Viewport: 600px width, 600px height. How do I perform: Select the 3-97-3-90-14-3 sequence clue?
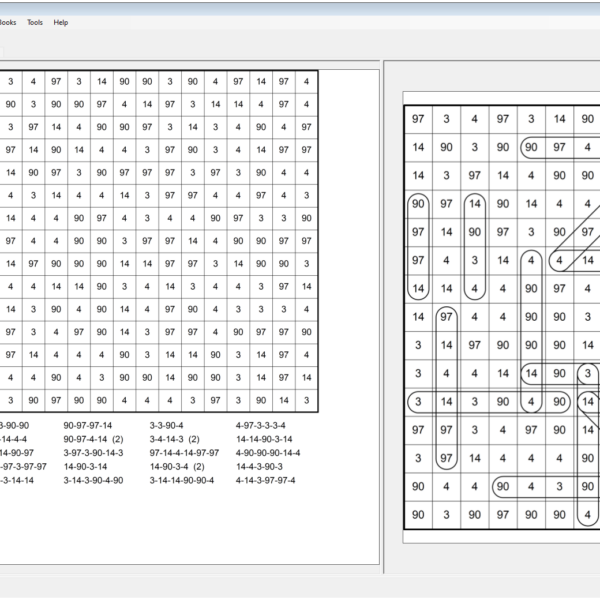[93, 453]
